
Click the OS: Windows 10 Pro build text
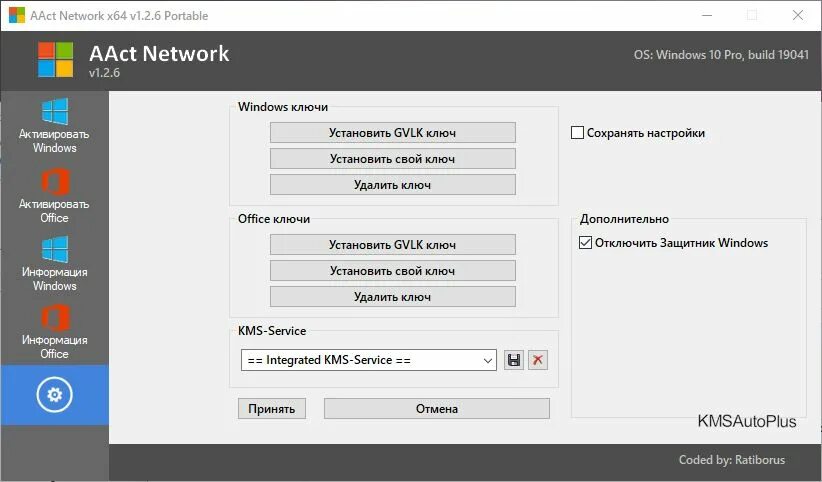click(x=721, y=55)
